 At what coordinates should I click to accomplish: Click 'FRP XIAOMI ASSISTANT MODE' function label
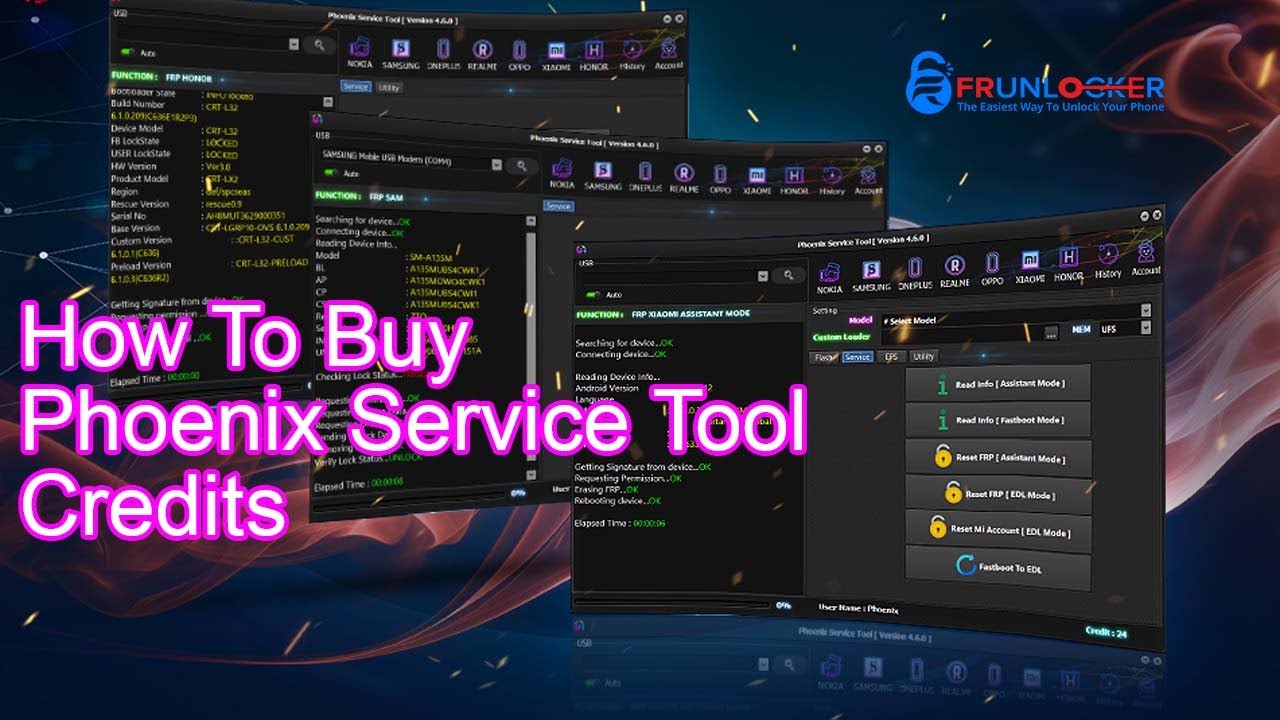(x=689, y=313)
